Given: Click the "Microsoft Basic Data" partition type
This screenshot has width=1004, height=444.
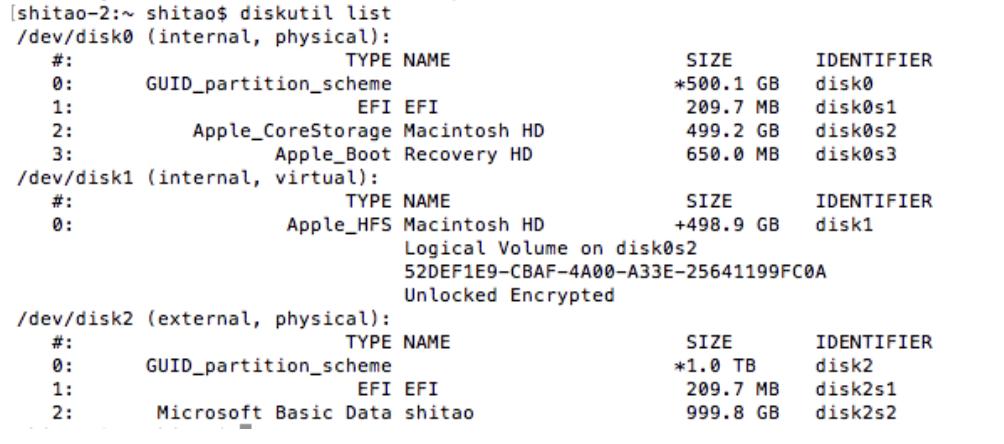Looking at the screenshot, I should (278, 410).
